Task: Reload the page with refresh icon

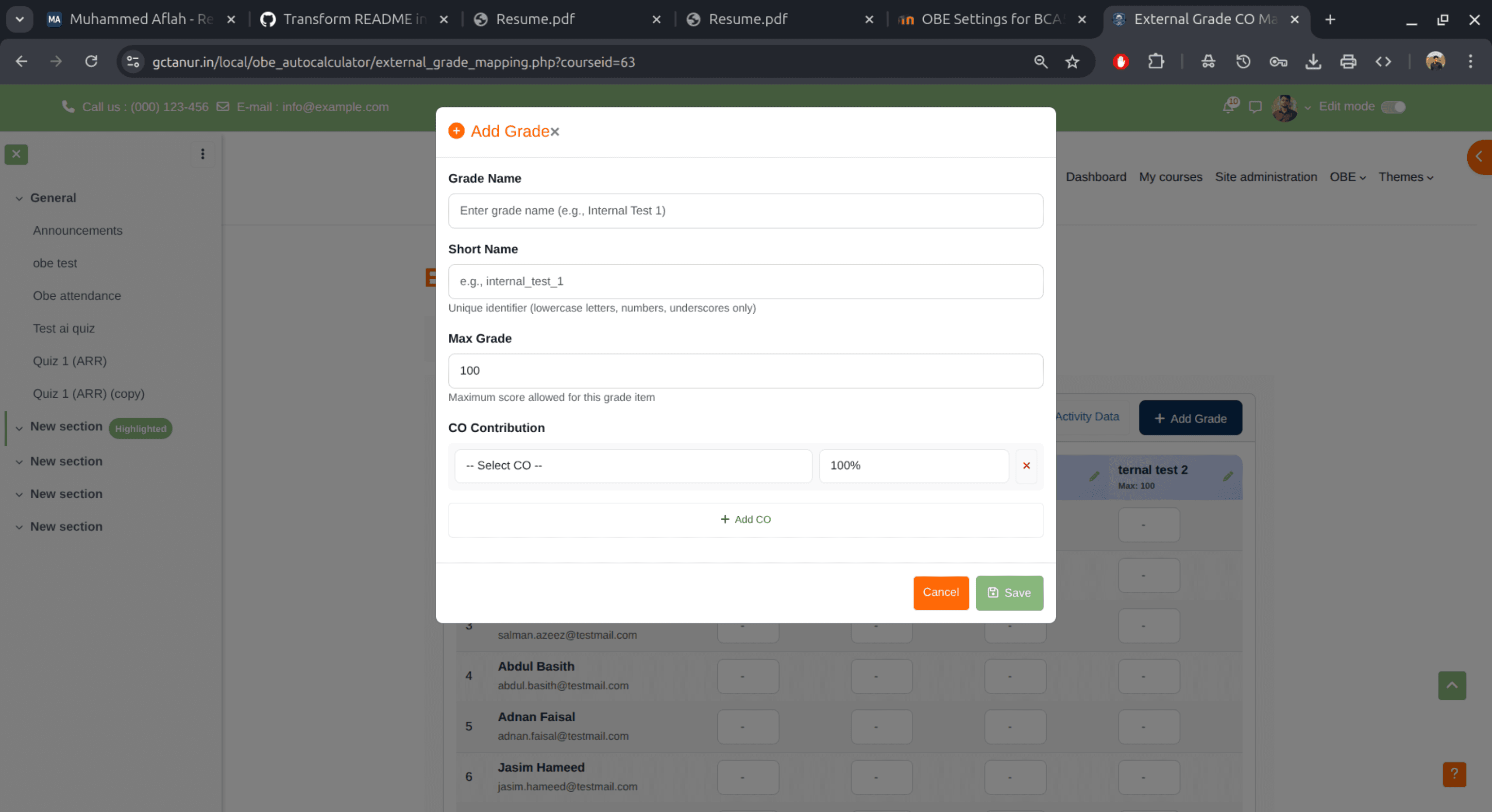Action: [91, 62]
